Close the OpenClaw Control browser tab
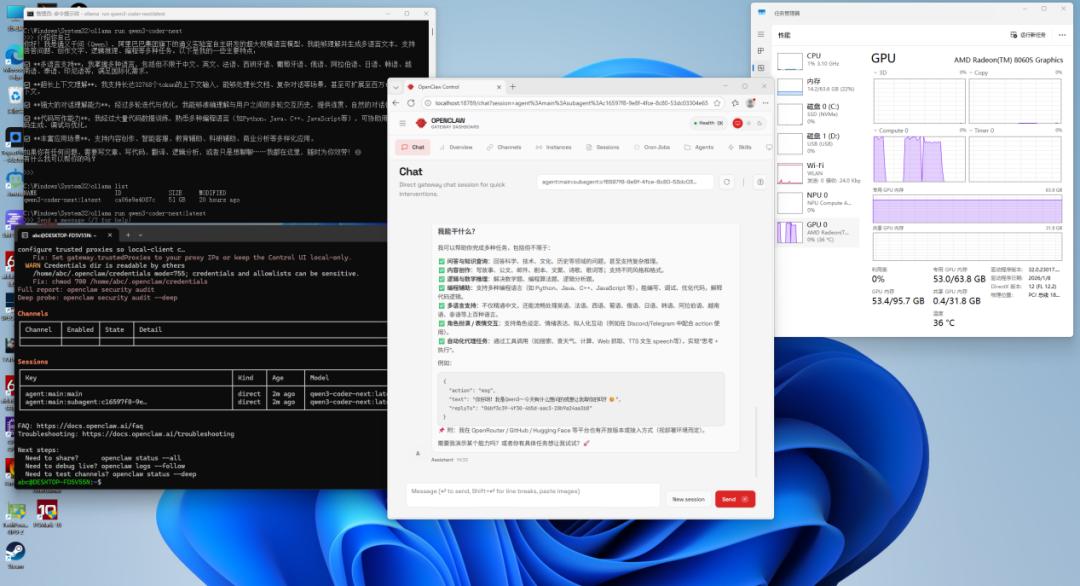 point(499,87)
